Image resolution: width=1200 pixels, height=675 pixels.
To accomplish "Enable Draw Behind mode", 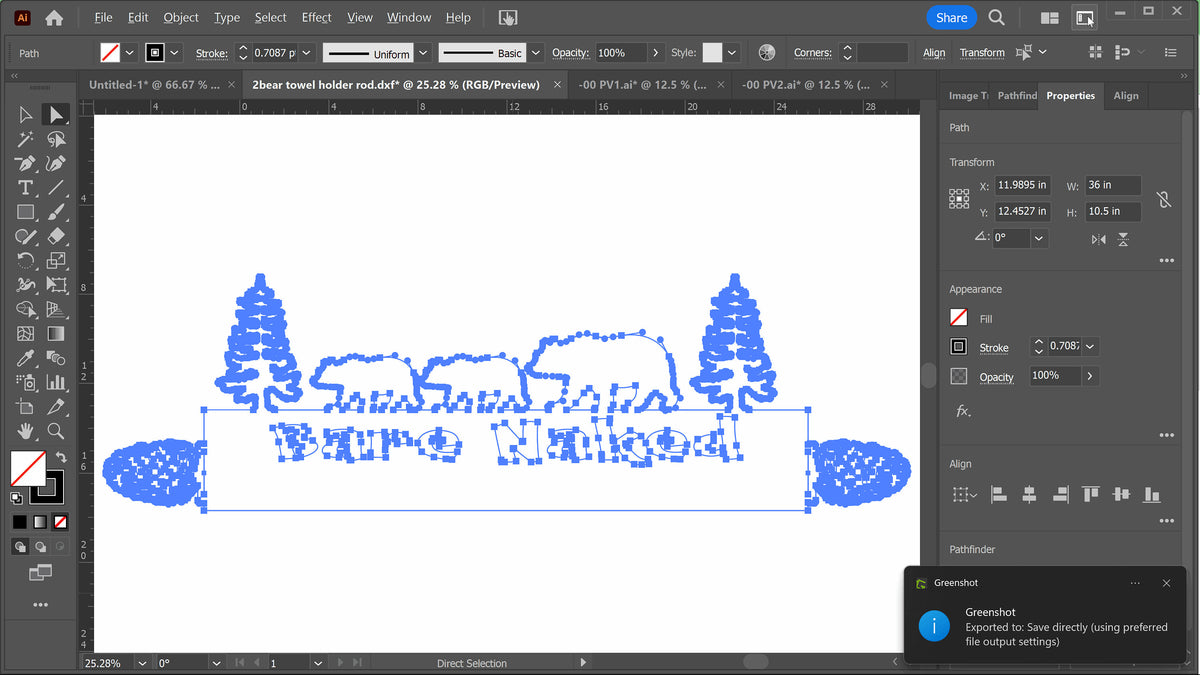I will click(40, 547).
